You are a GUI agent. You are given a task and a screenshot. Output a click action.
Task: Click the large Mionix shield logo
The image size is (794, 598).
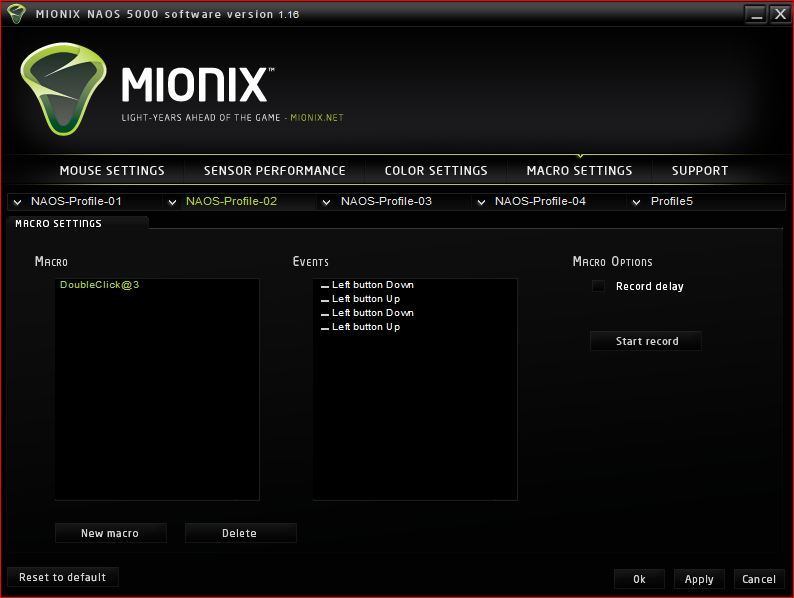pos(63,89)
